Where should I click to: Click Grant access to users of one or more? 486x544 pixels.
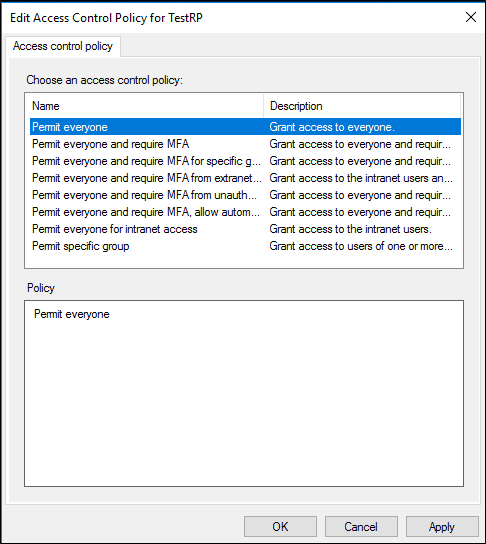tap(361, 246)
